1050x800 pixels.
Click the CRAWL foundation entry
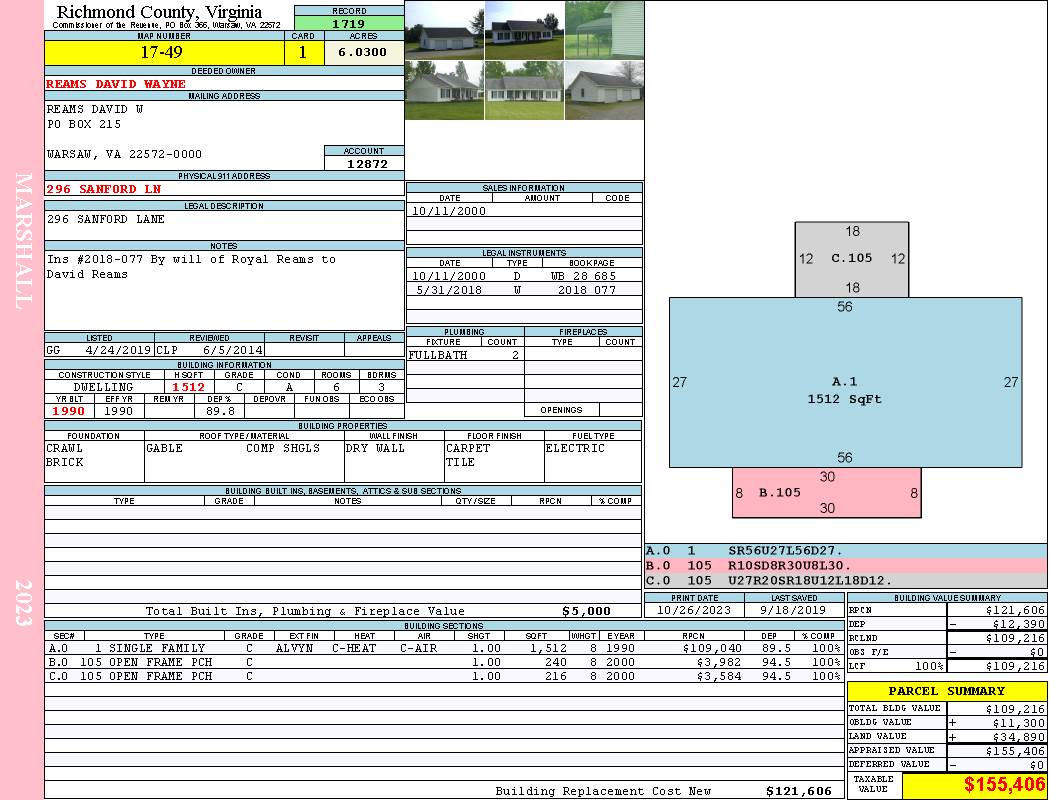[64, 448]
